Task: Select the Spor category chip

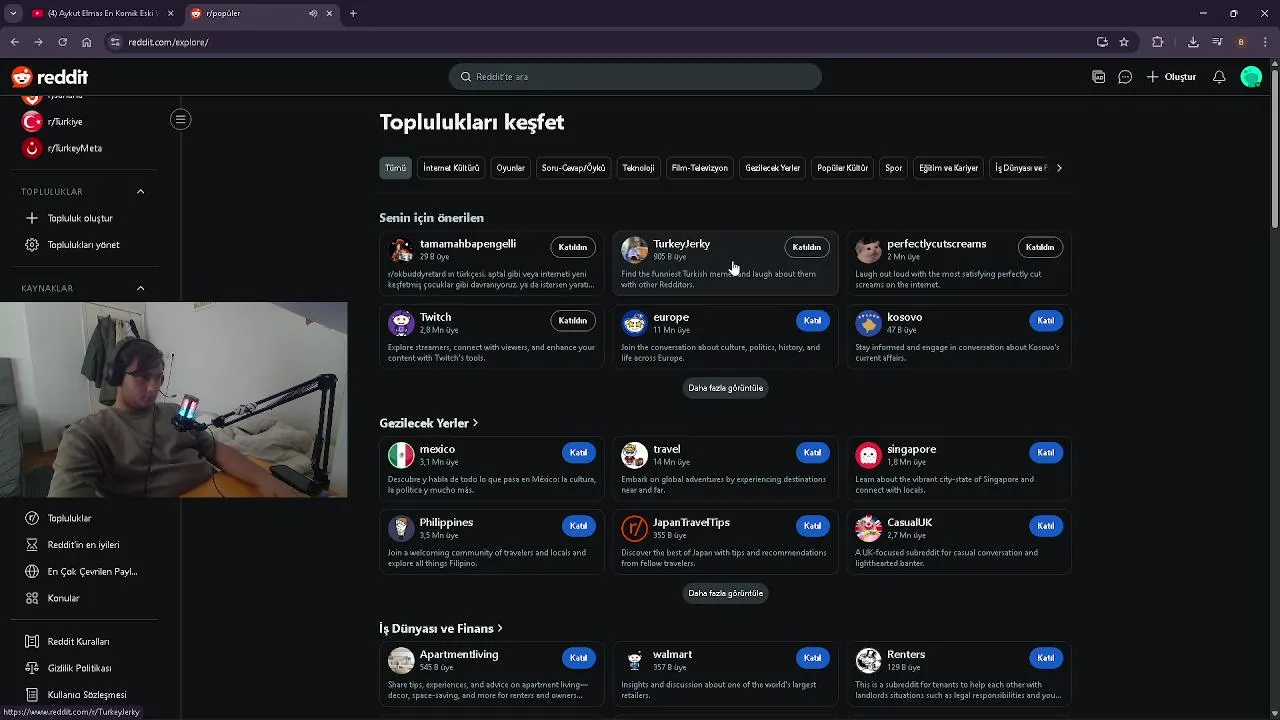Action: (893, 168)
